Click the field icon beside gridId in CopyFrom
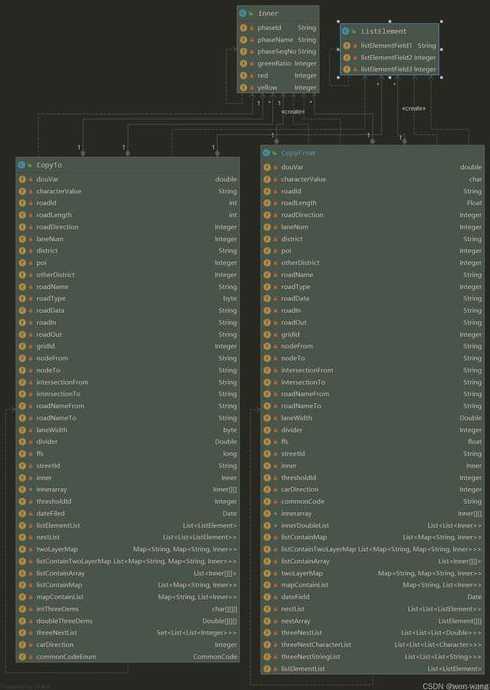 click(x=267, y=334)
